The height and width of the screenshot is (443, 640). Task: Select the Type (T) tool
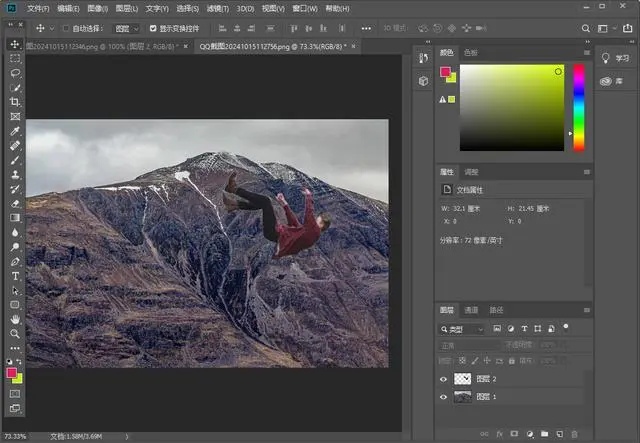[x=15, y=275]
